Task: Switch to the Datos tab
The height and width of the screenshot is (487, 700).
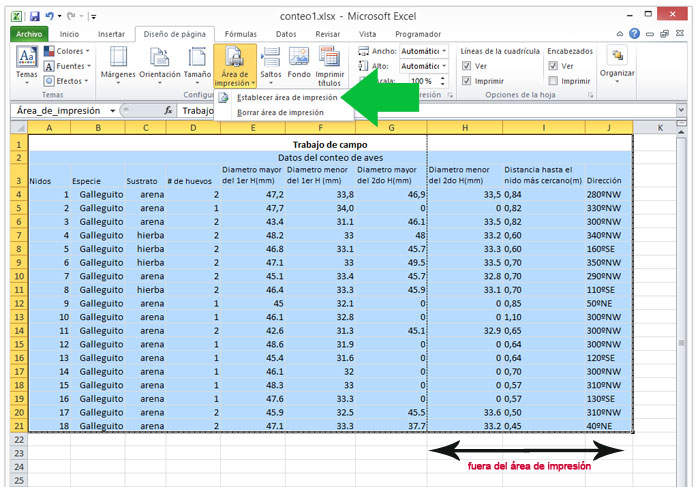Action: (x=286, y=34)
